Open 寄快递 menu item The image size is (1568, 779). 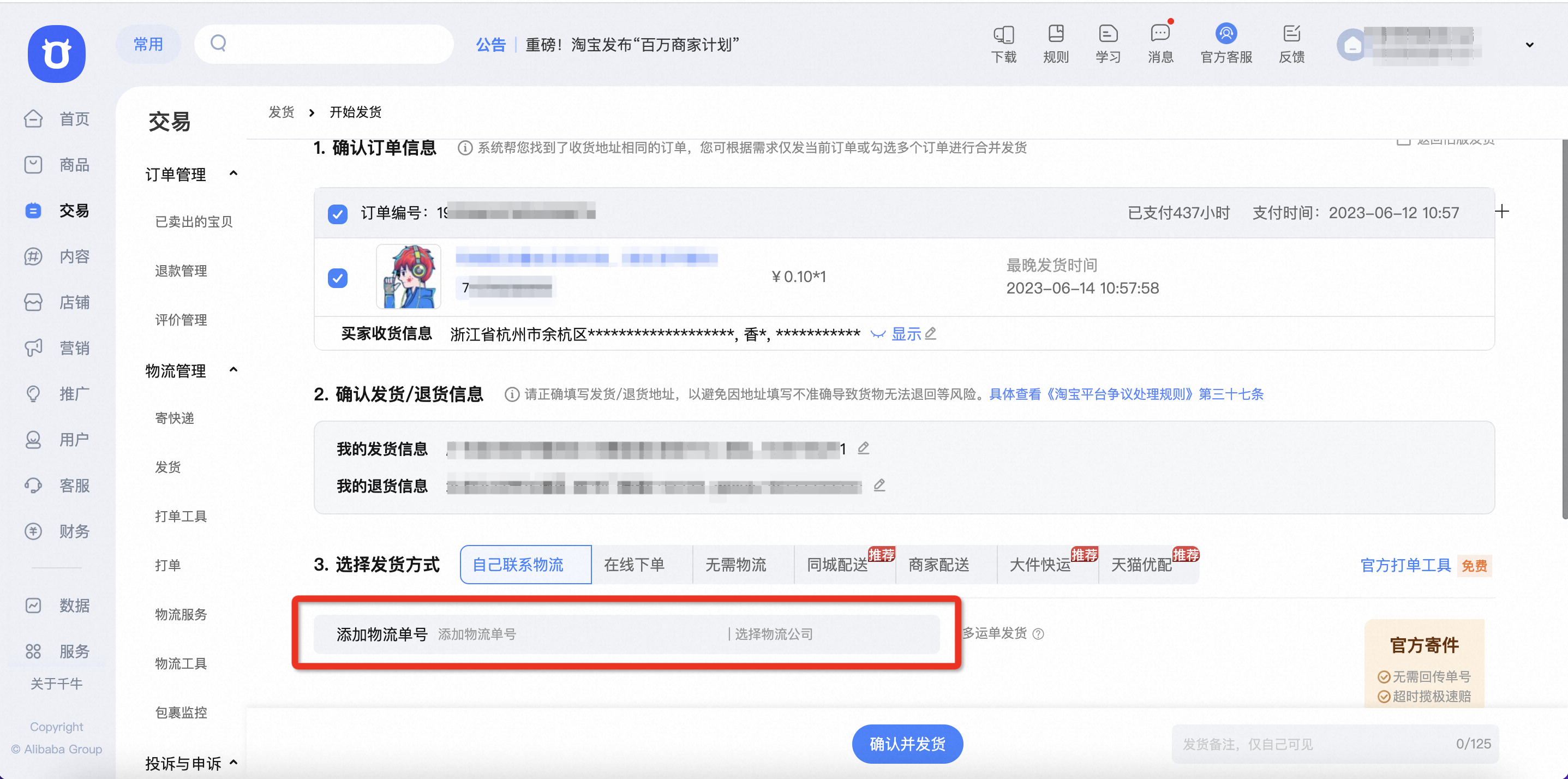click(174, 418)
